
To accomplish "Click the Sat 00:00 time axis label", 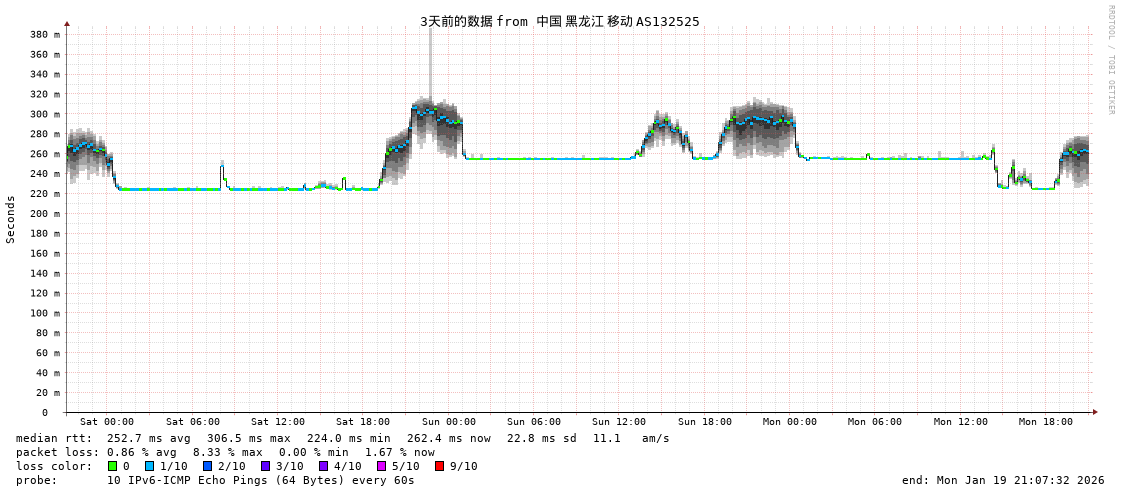I will point(107,422).
